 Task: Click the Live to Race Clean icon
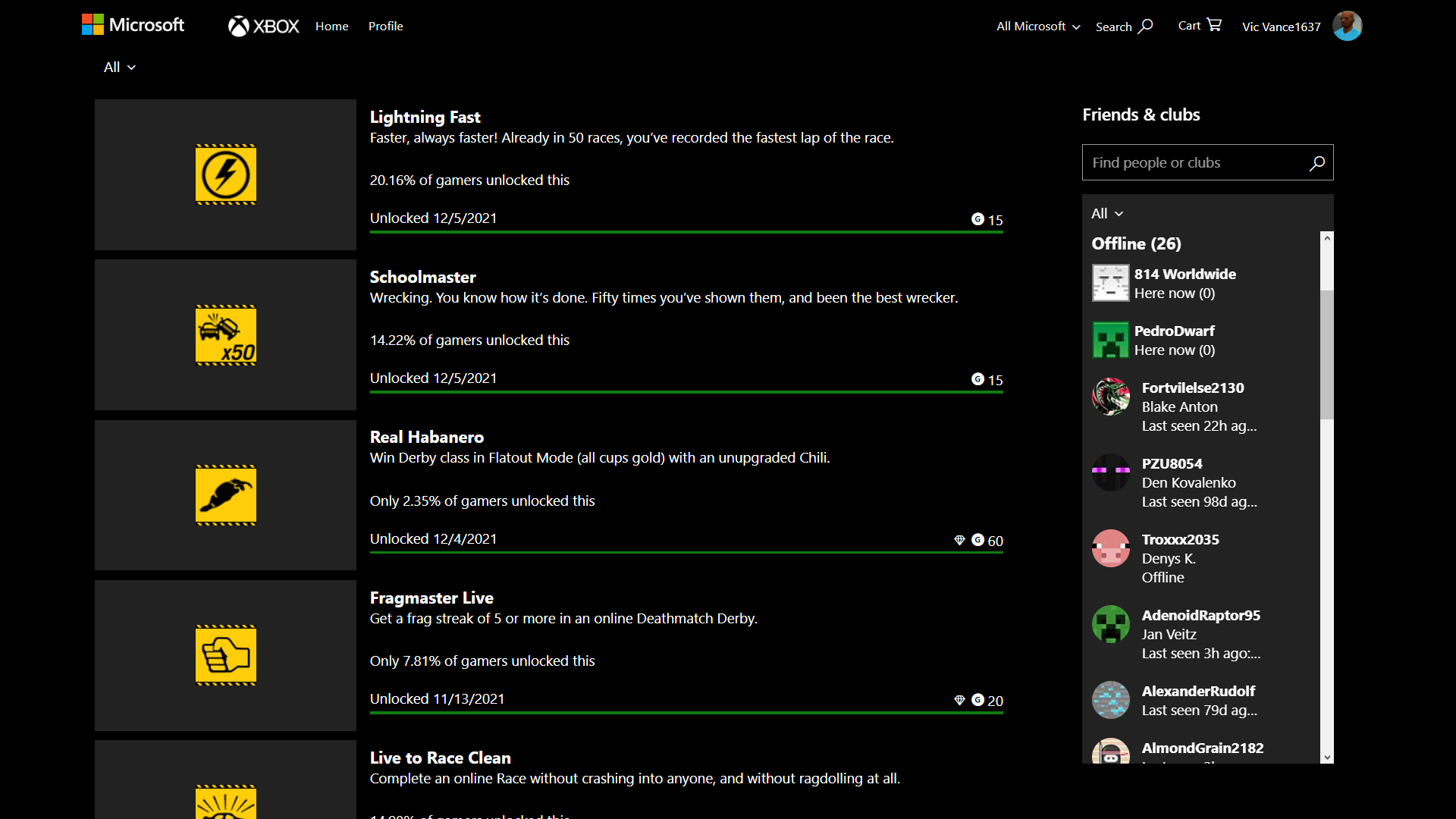[226, 802]
